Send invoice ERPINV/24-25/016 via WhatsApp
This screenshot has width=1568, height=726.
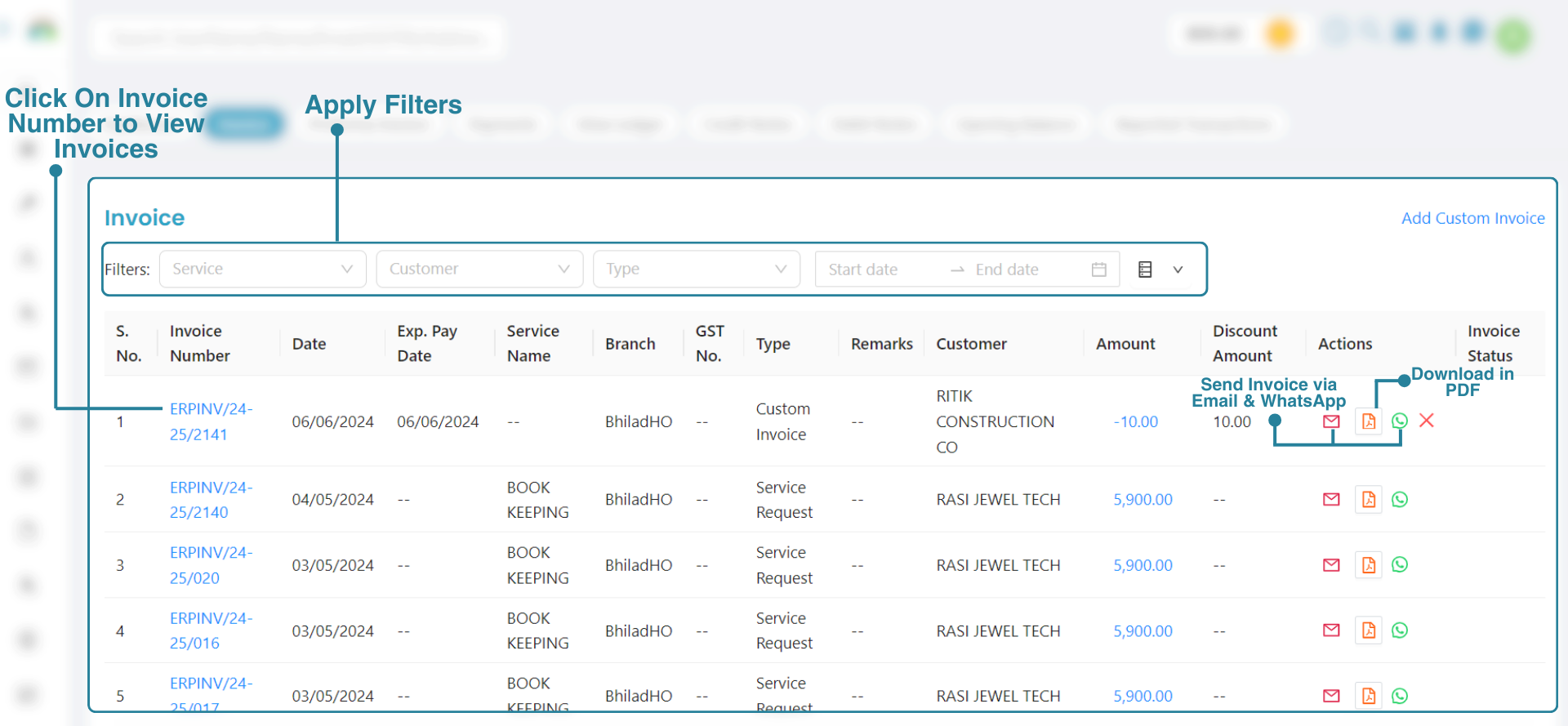(x=1400, y=630)
